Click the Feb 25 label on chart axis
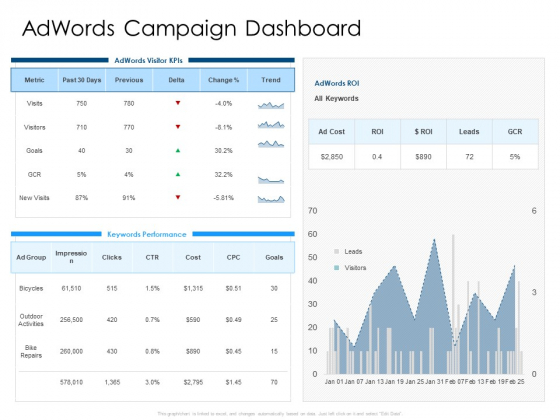The width and height of the screenshot is (560, 420). (x=515, y=382)
